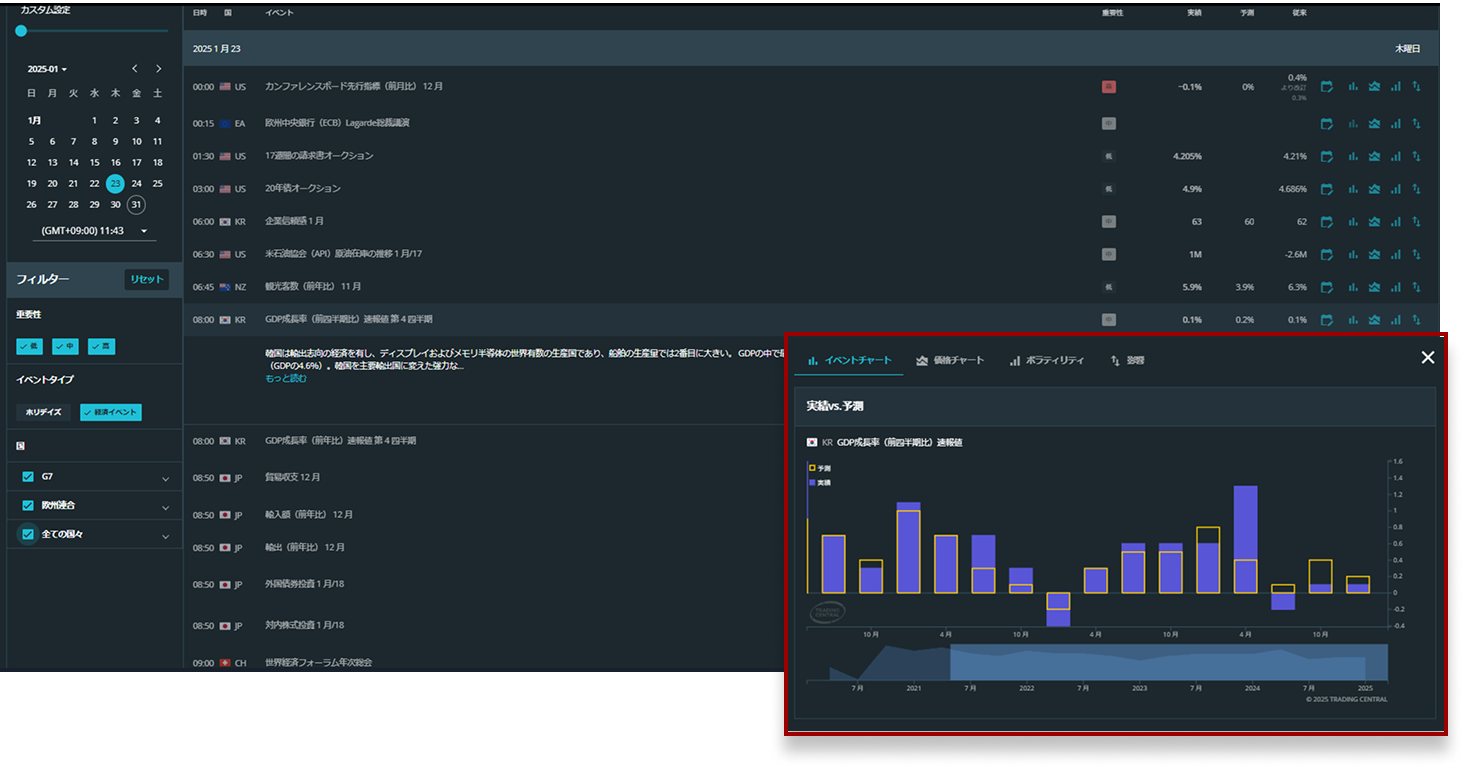Add the ECB Lagarde speech to calendar
This screenshot has width=1464, height=768.
(1327, 124)
